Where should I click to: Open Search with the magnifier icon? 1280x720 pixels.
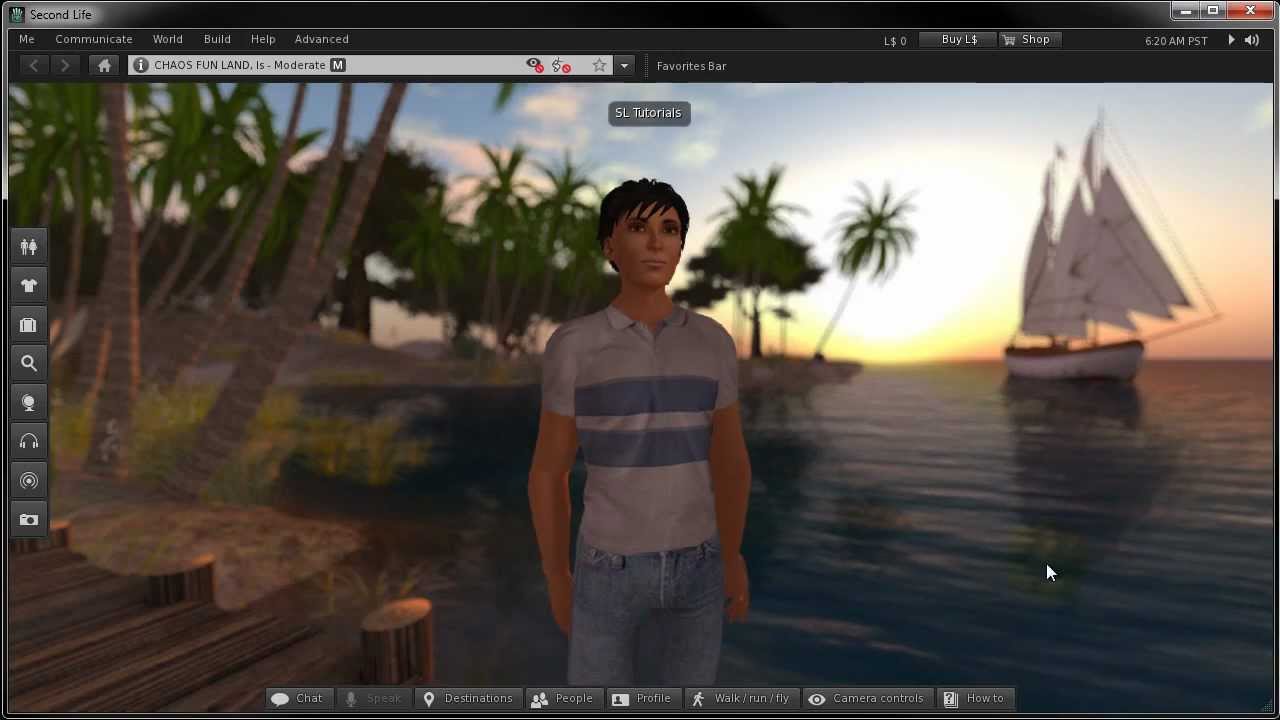coord(28,363)
